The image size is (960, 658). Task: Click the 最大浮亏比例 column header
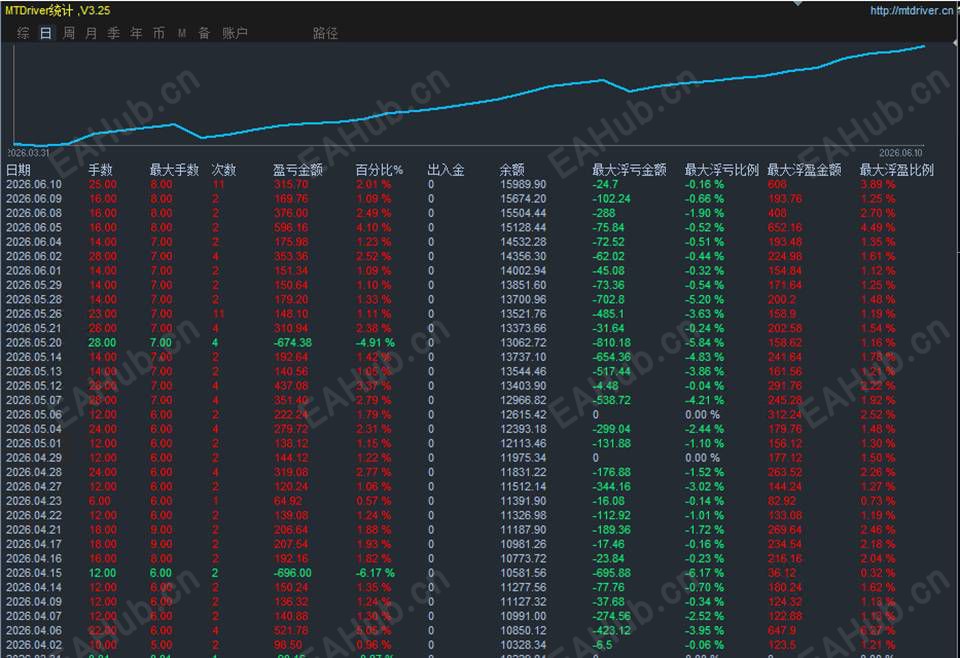tap(722, 170)
